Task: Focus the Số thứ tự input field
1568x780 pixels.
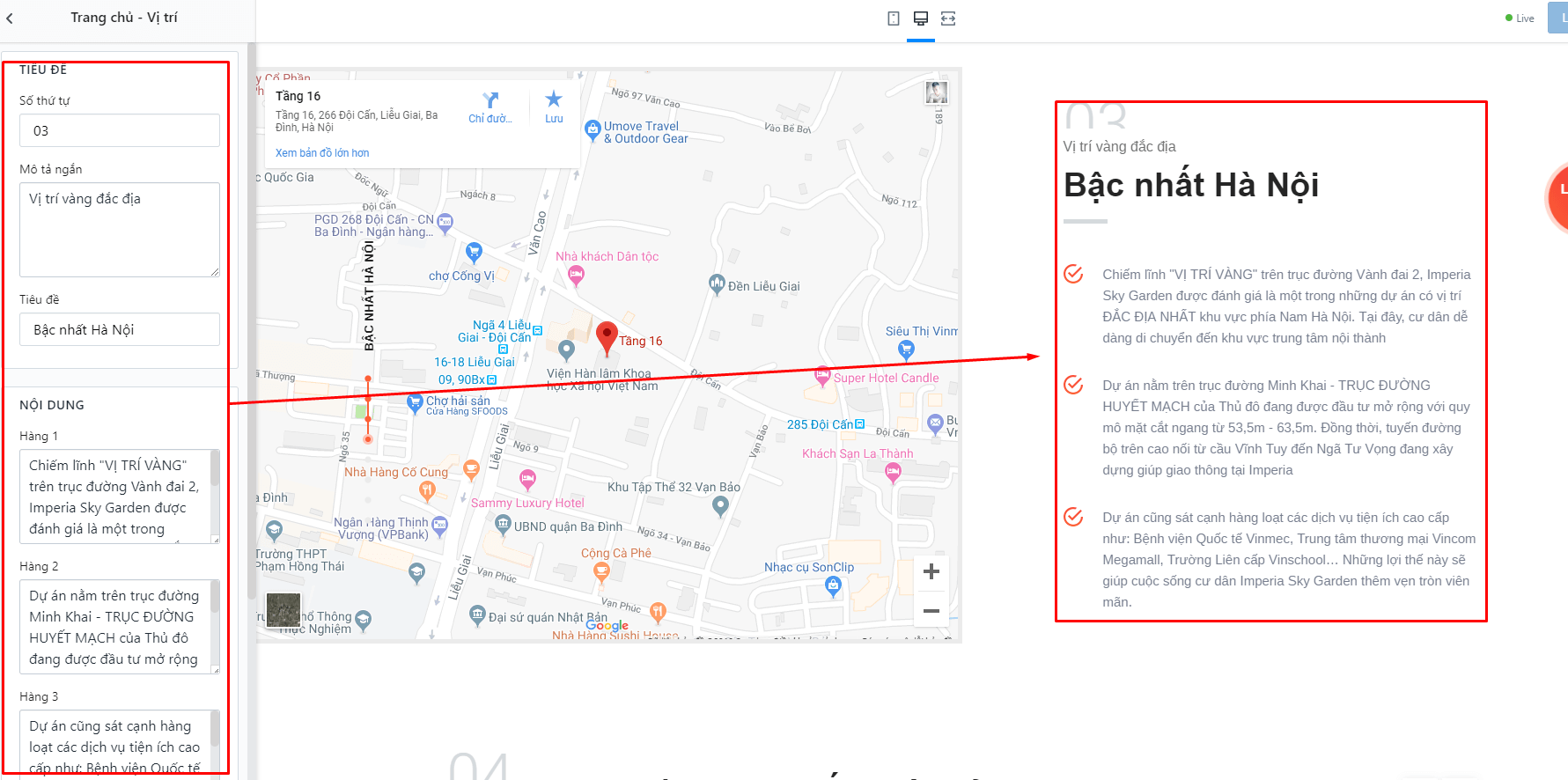Action: tap(120, 130)
